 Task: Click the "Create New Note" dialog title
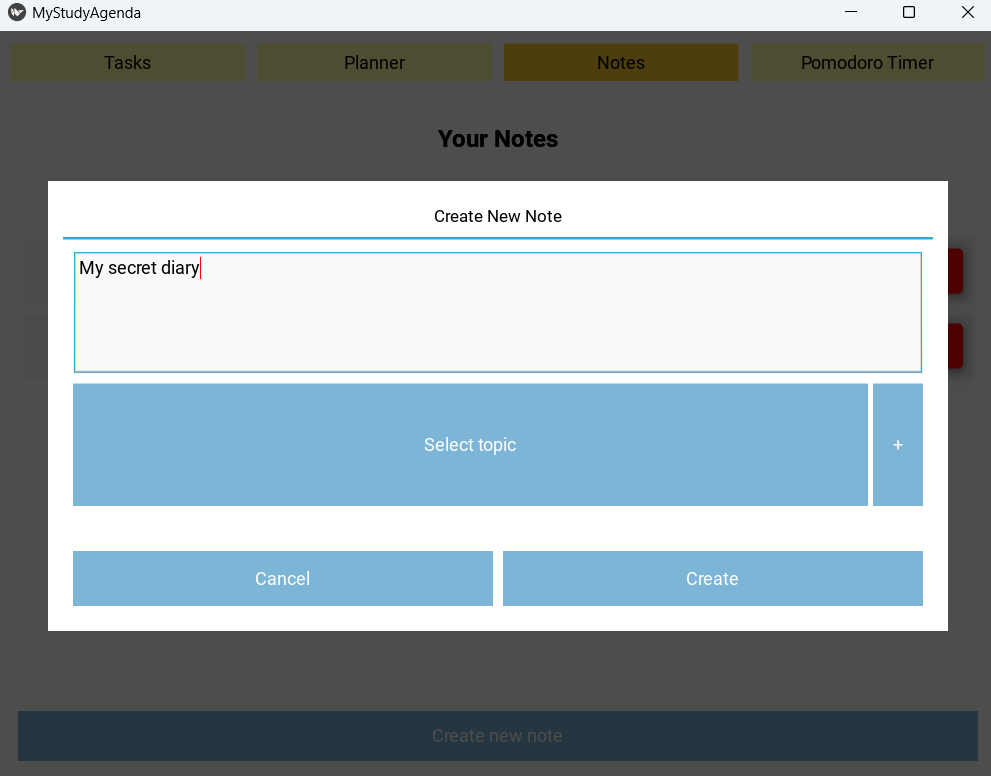pyautogui.click(x=497, y=217)
